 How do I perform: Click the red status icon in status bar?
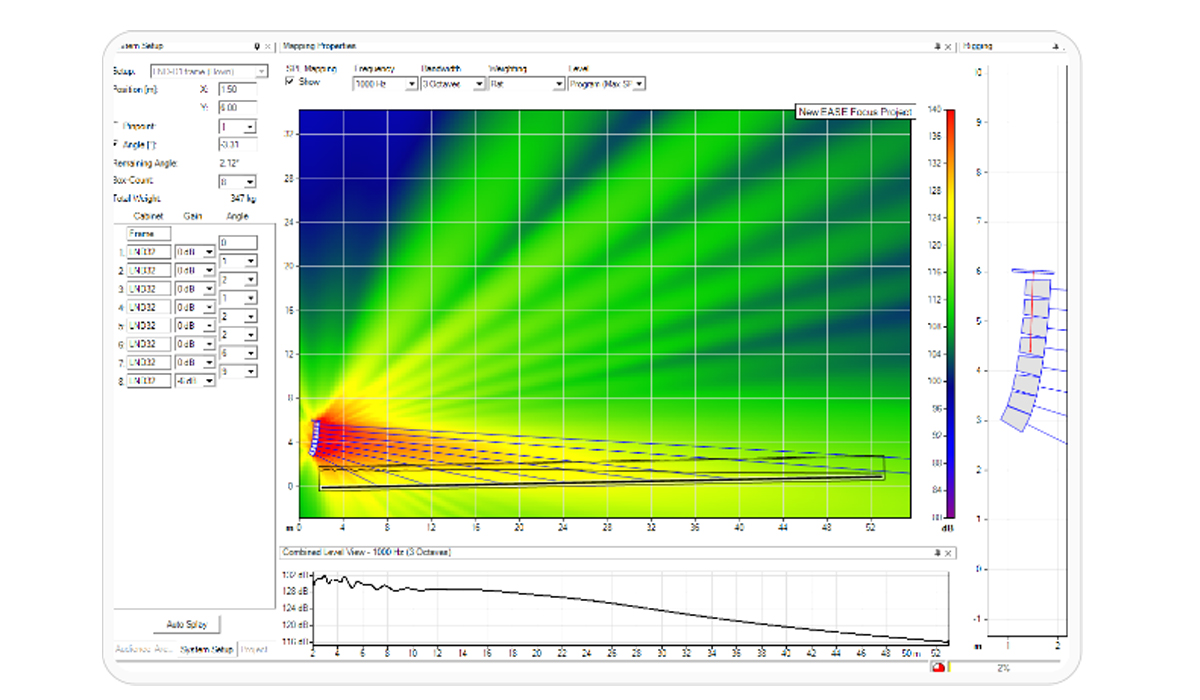click(937, 667)
